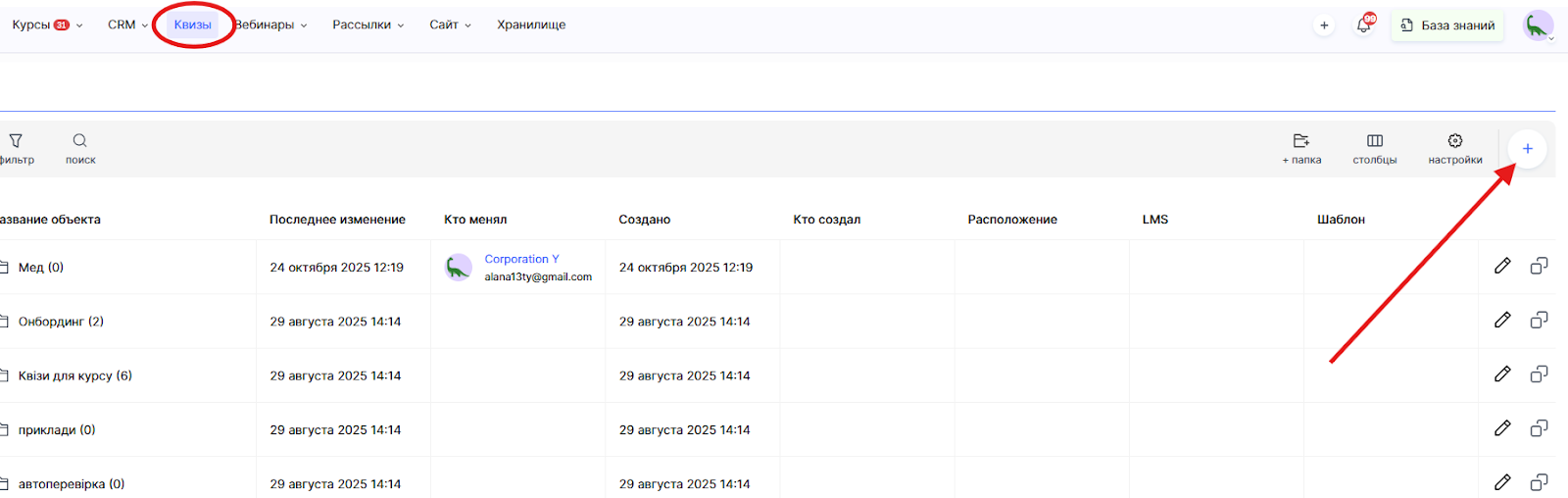Open the Сайт dropdown menu
The width and height of the screenshot is (1568, 498).
tap(450, 25)
